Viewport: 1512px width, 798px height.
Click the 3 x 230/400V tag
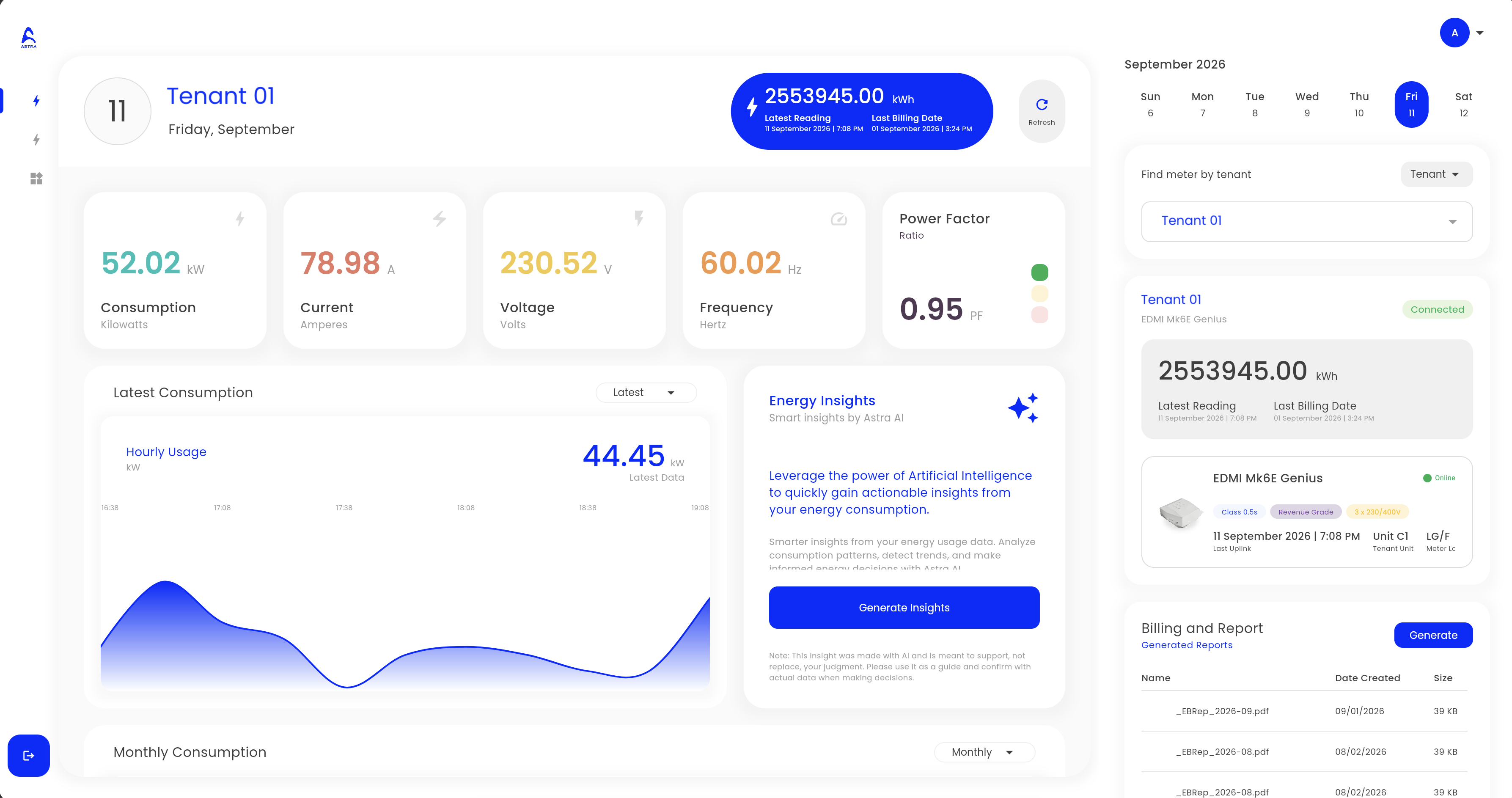coord(1377,512)
